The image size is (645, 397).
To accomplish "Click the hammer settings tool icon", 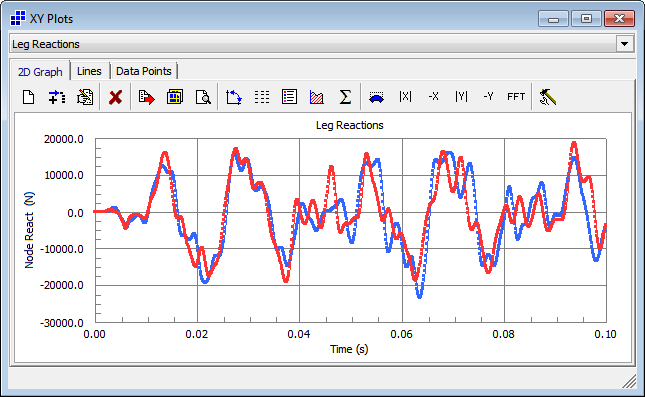I will coord(548,97).
